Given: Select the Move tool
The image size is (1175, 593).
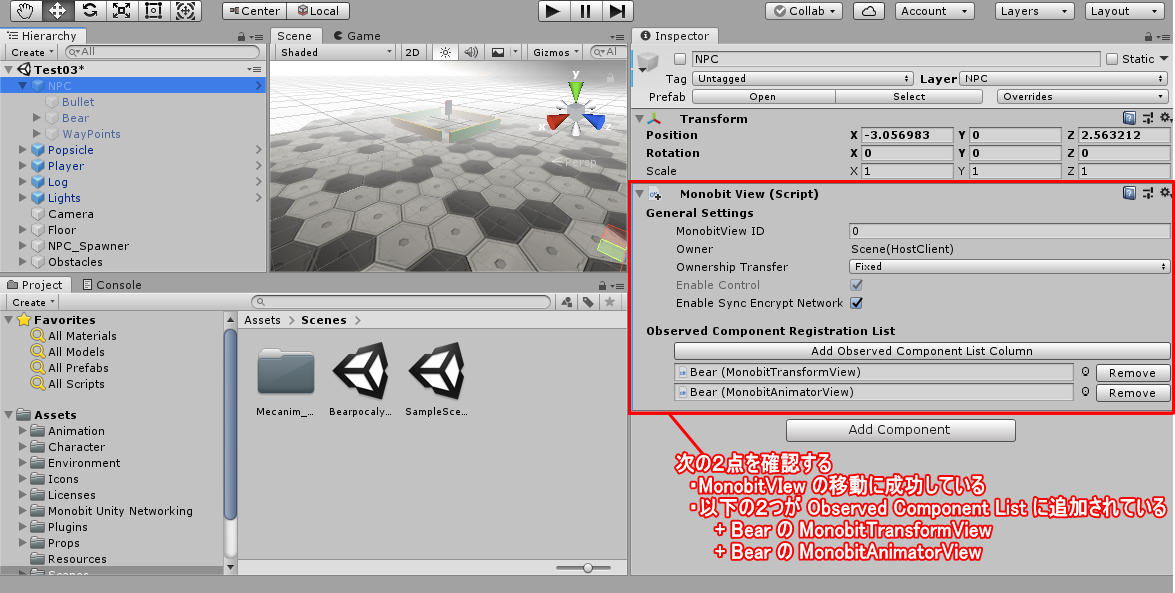Looking at the screenshot, I should point(58,10).
